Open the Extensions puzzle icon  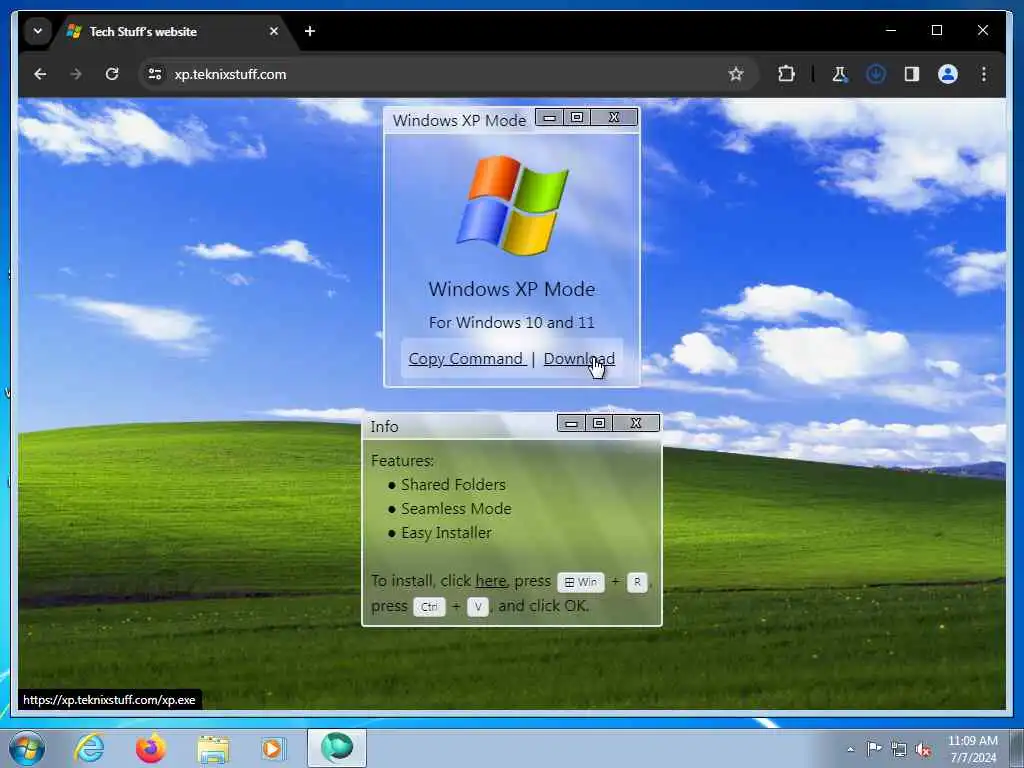pyautogui.click(x=786, y=74)
